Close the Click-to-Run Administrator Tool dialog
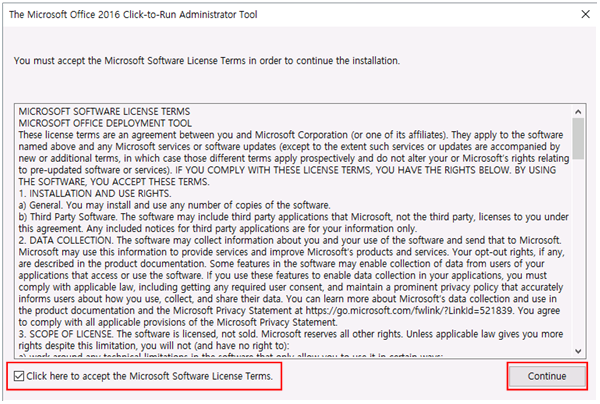 (585, 15)
